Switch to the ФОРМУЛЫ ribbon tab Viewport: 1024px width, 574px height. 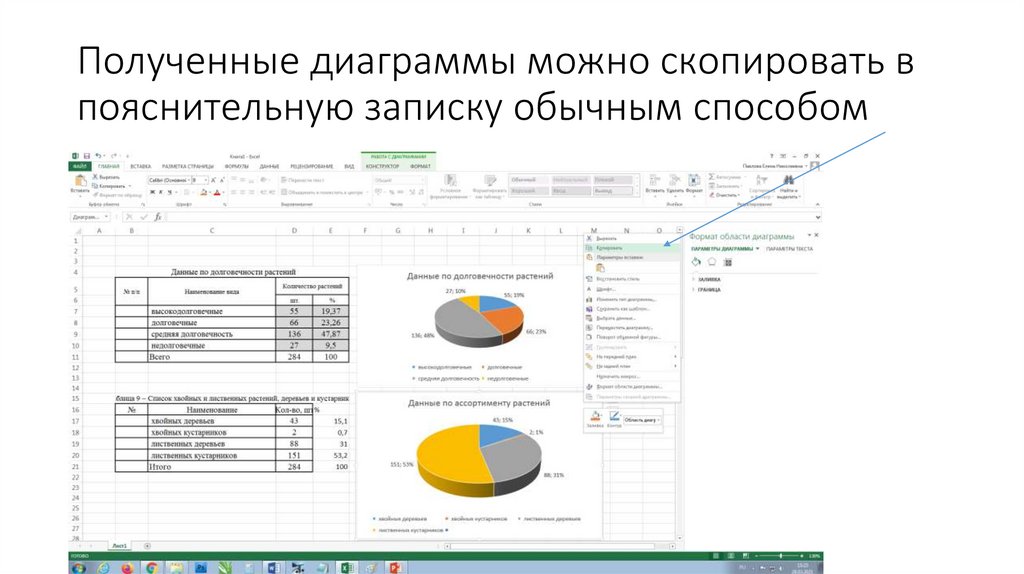pyautogui.click(x=236, y=167)
